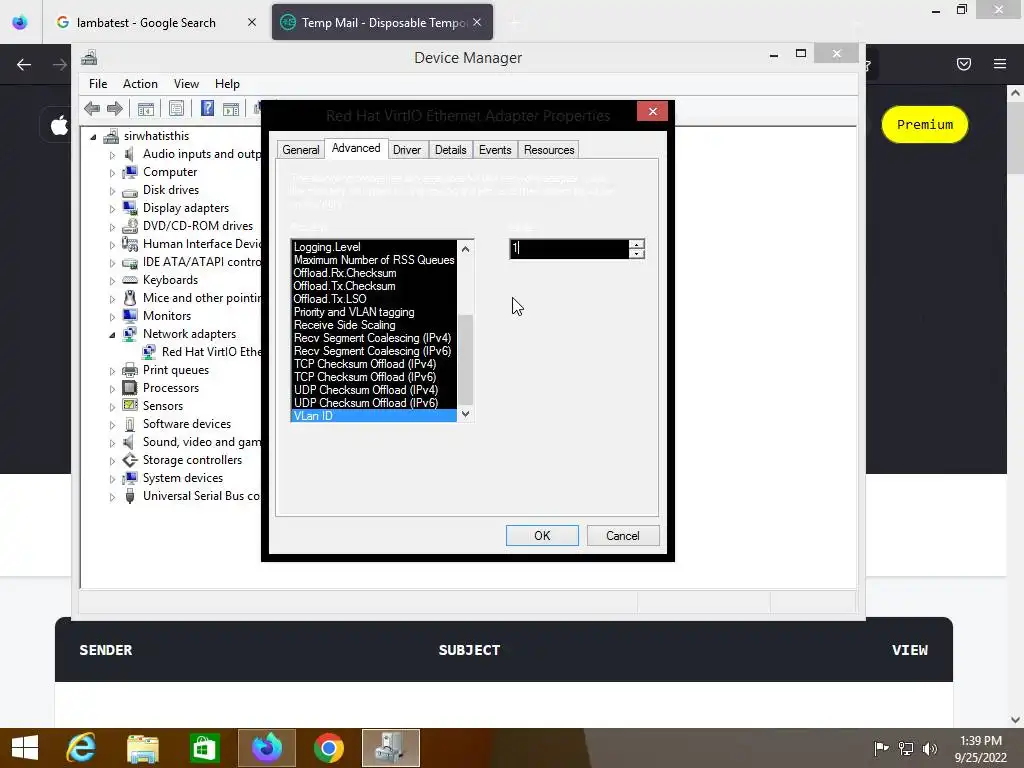Viewport: 1024px width, 768px height.
Task: Expand the Display adapters node
Action: (112, 209)
